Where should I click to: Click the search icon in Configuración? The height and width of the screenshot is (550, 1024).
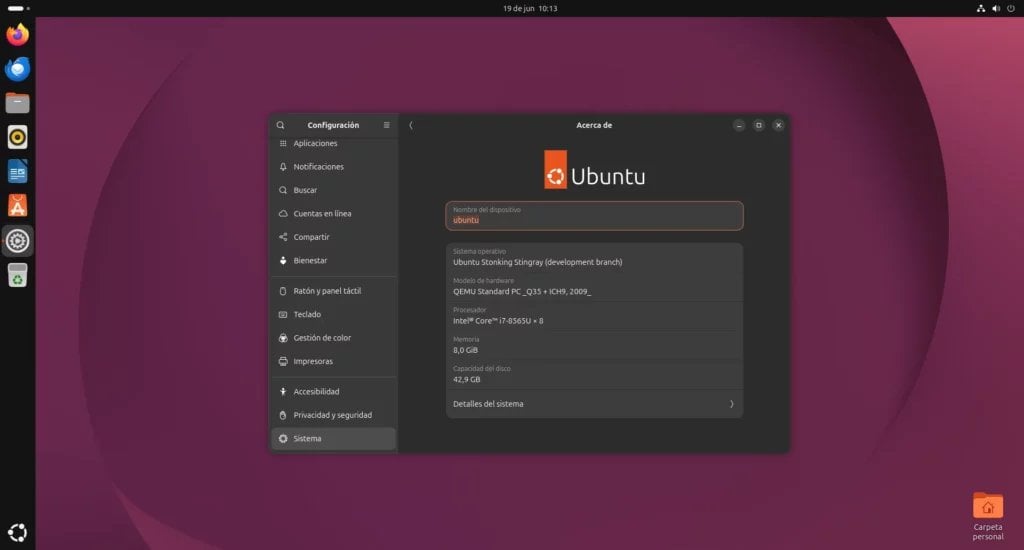280,125
